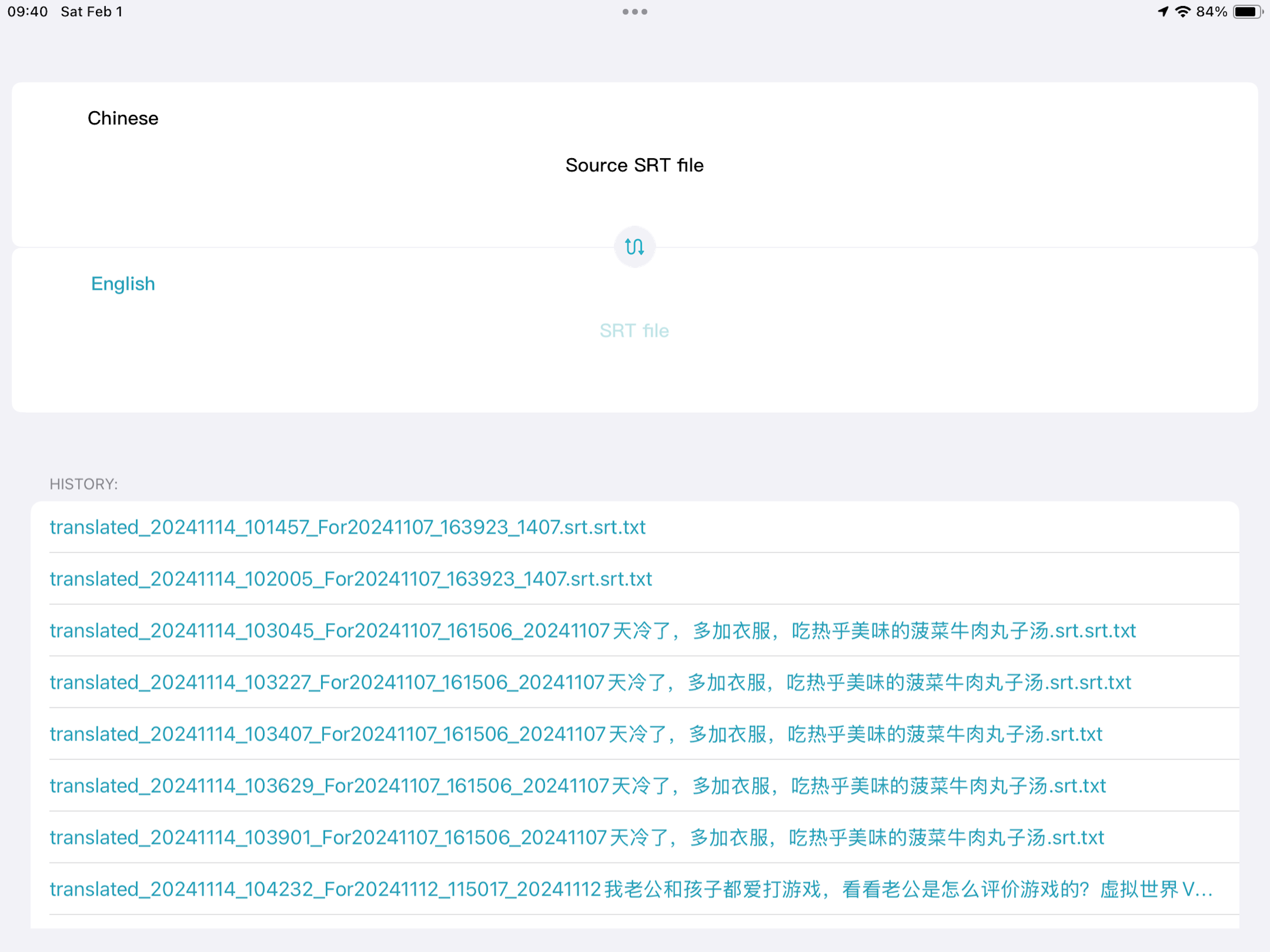Tap the HISTORY section header

point(84,484)
